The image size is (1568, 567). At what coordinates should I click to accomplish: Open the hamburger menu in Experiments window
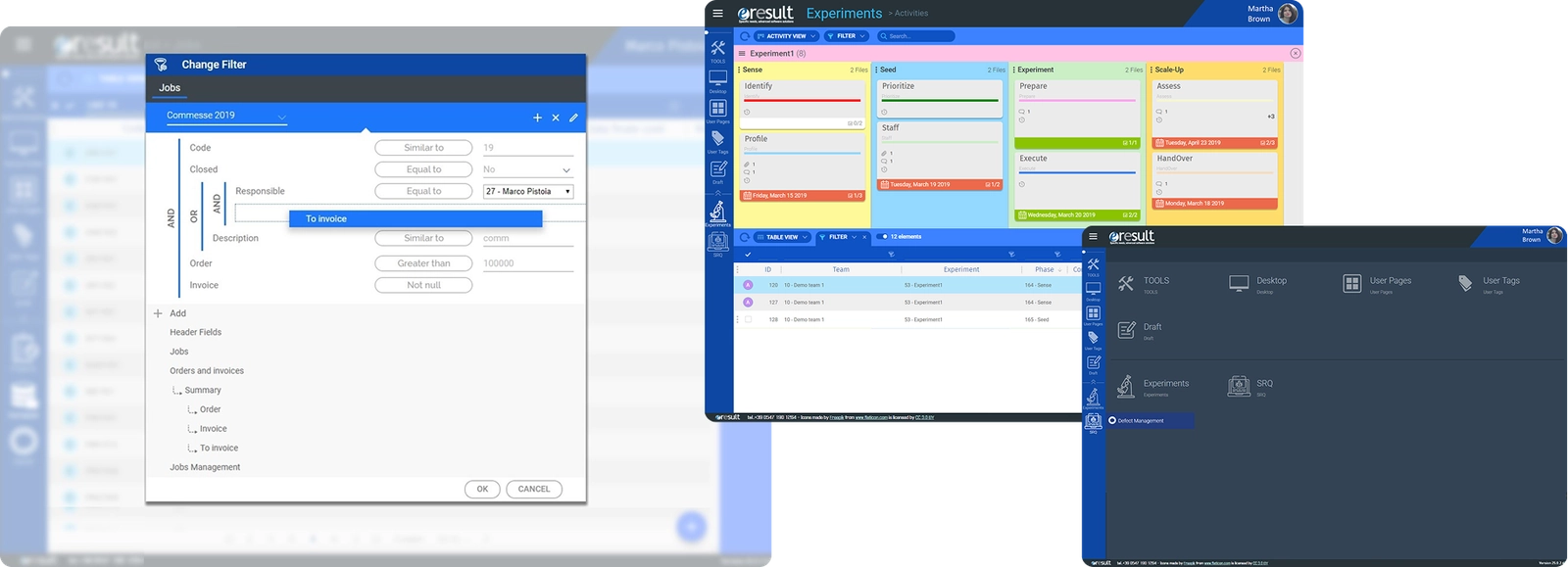click(x=717, y=13)
